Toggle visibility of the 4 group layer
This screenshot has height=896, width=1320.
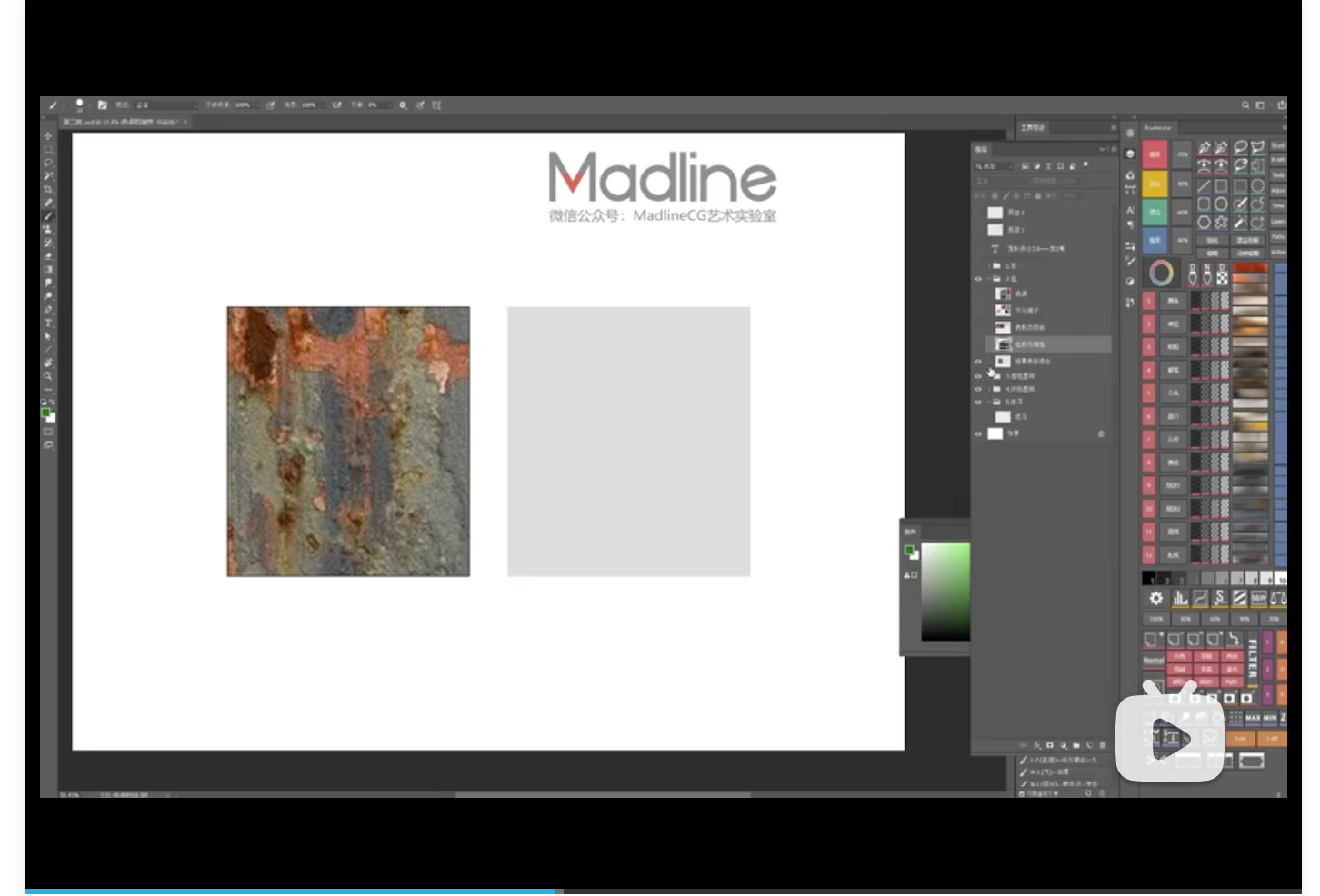click(978, 389)
